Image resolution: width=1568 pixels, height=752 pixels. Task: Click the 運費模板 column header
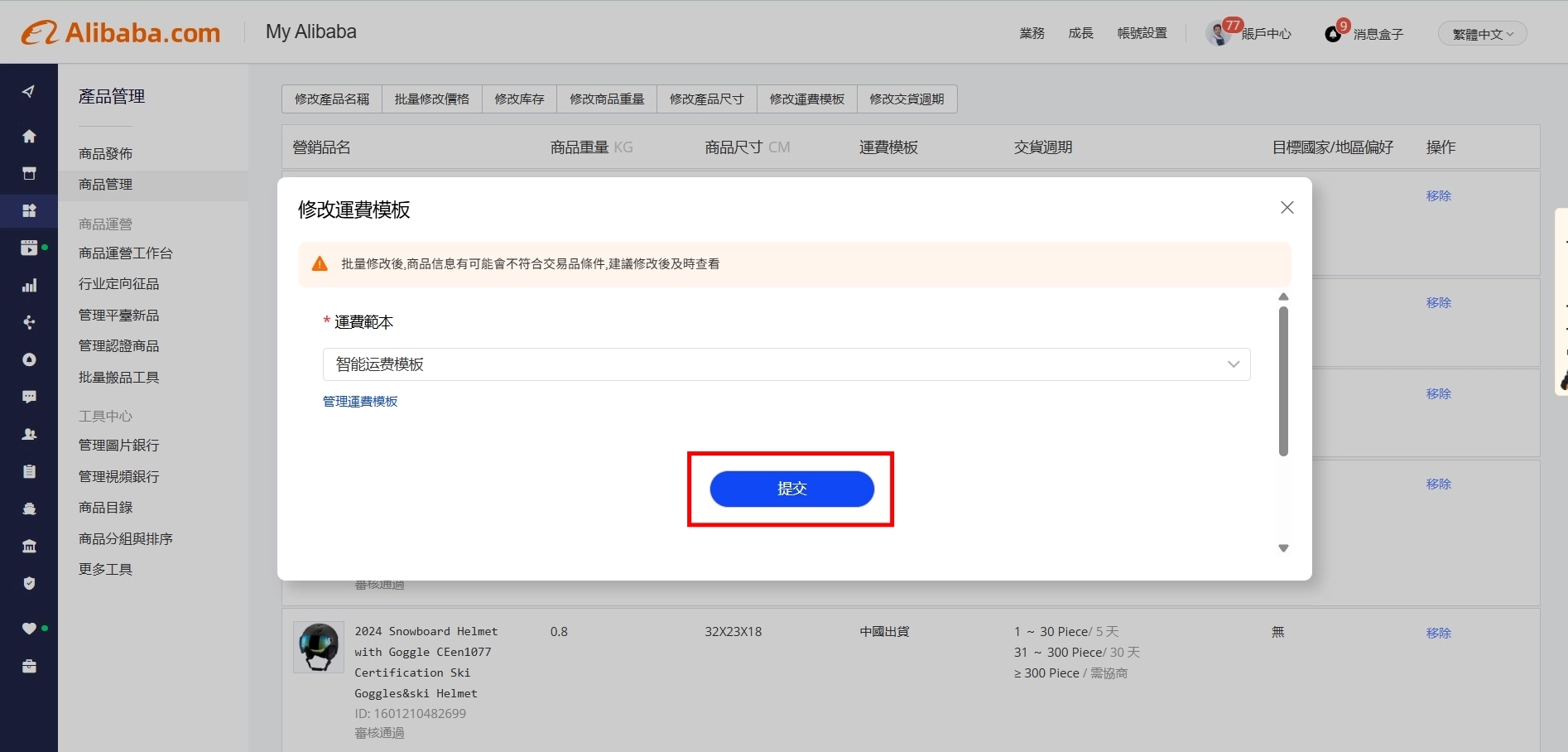click(x=888, y=147)
